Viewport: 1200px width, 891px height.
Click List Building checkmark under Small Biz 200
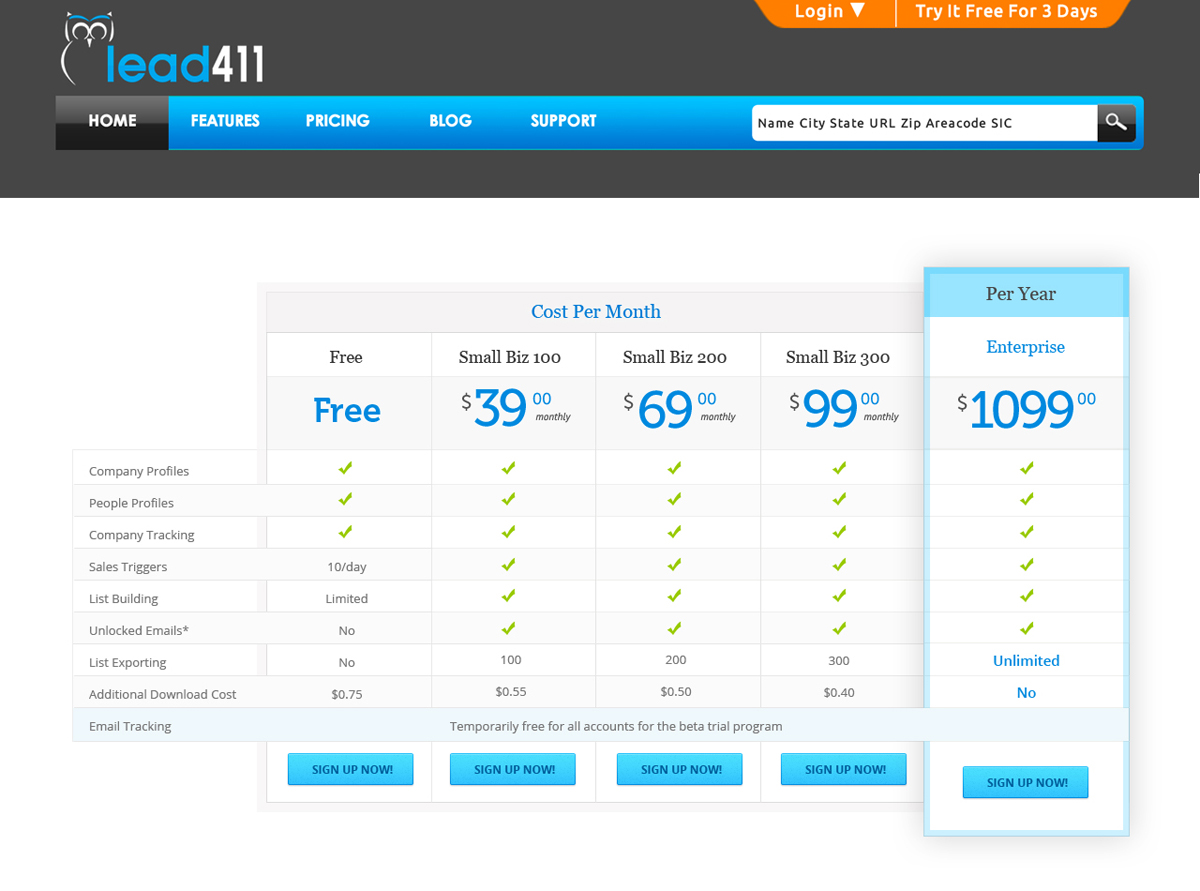pyautogui.click(x=675, y=596)
